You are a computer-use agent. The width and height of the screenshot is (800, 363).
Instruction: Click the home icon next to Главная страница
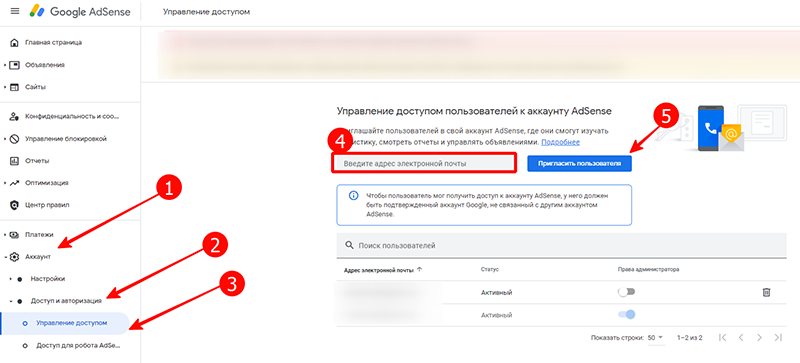click(x=15, y=42)
